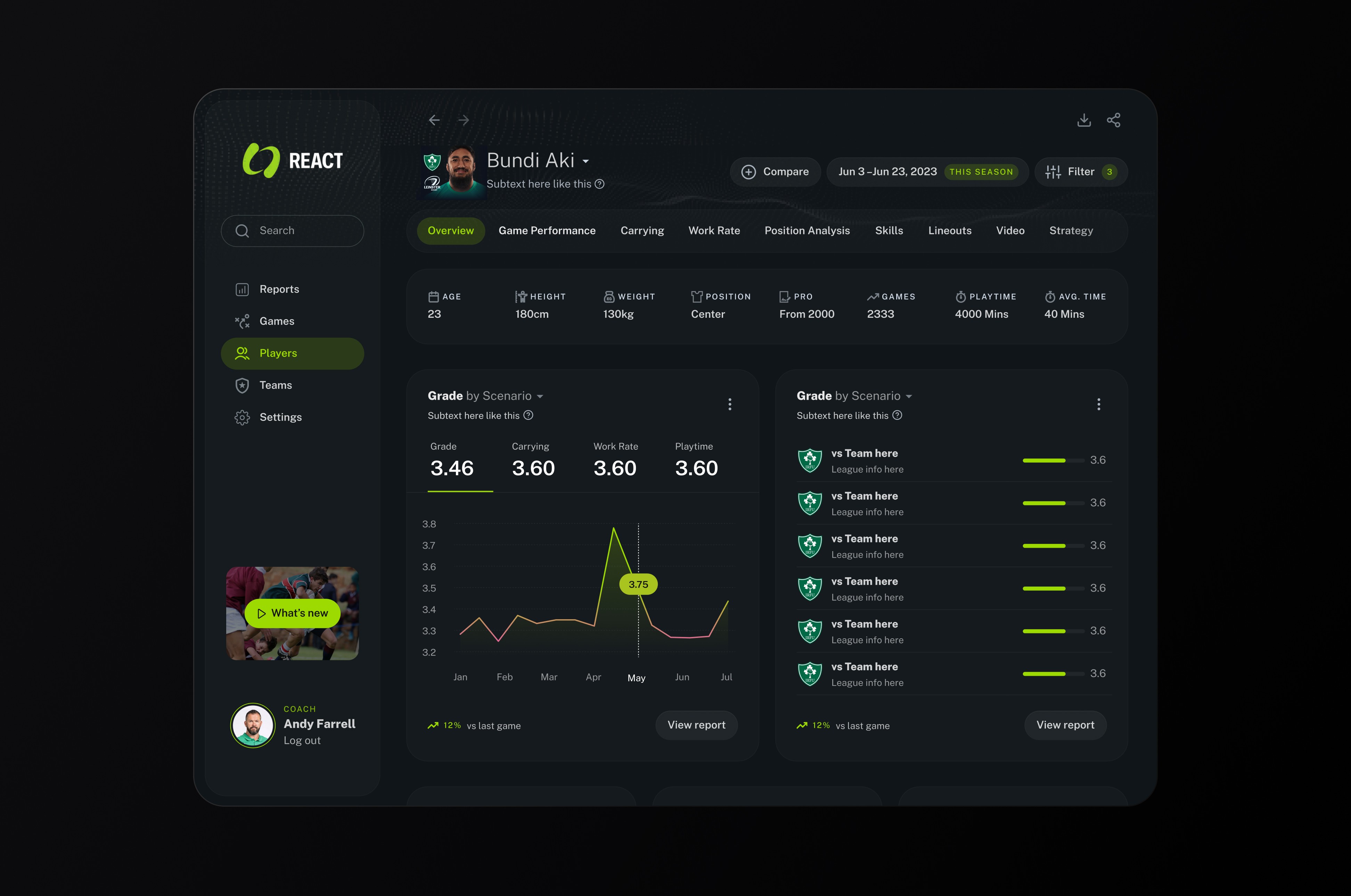The height and width of the screenshot is (896, 1351).
Task: Open Settings in the sidebar
Action: click(280, 417)
